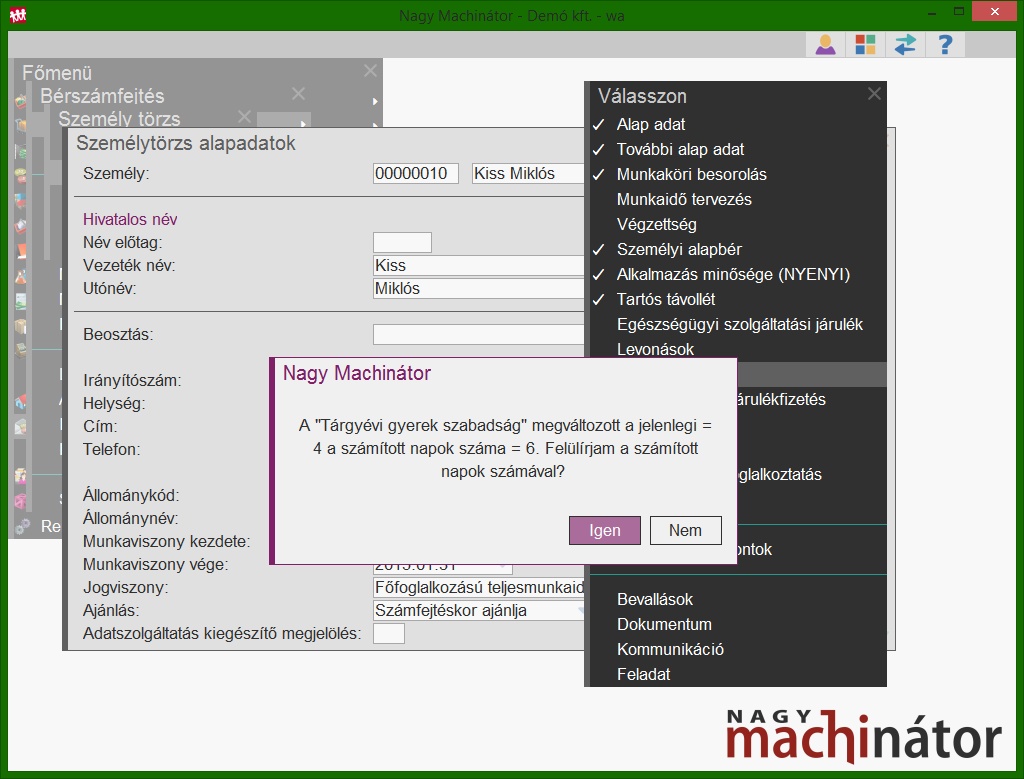Click the house icon in the sidebar
The height and width of the screenshot is (779, 1024).
pyautogui.click(x=21, y=402)
